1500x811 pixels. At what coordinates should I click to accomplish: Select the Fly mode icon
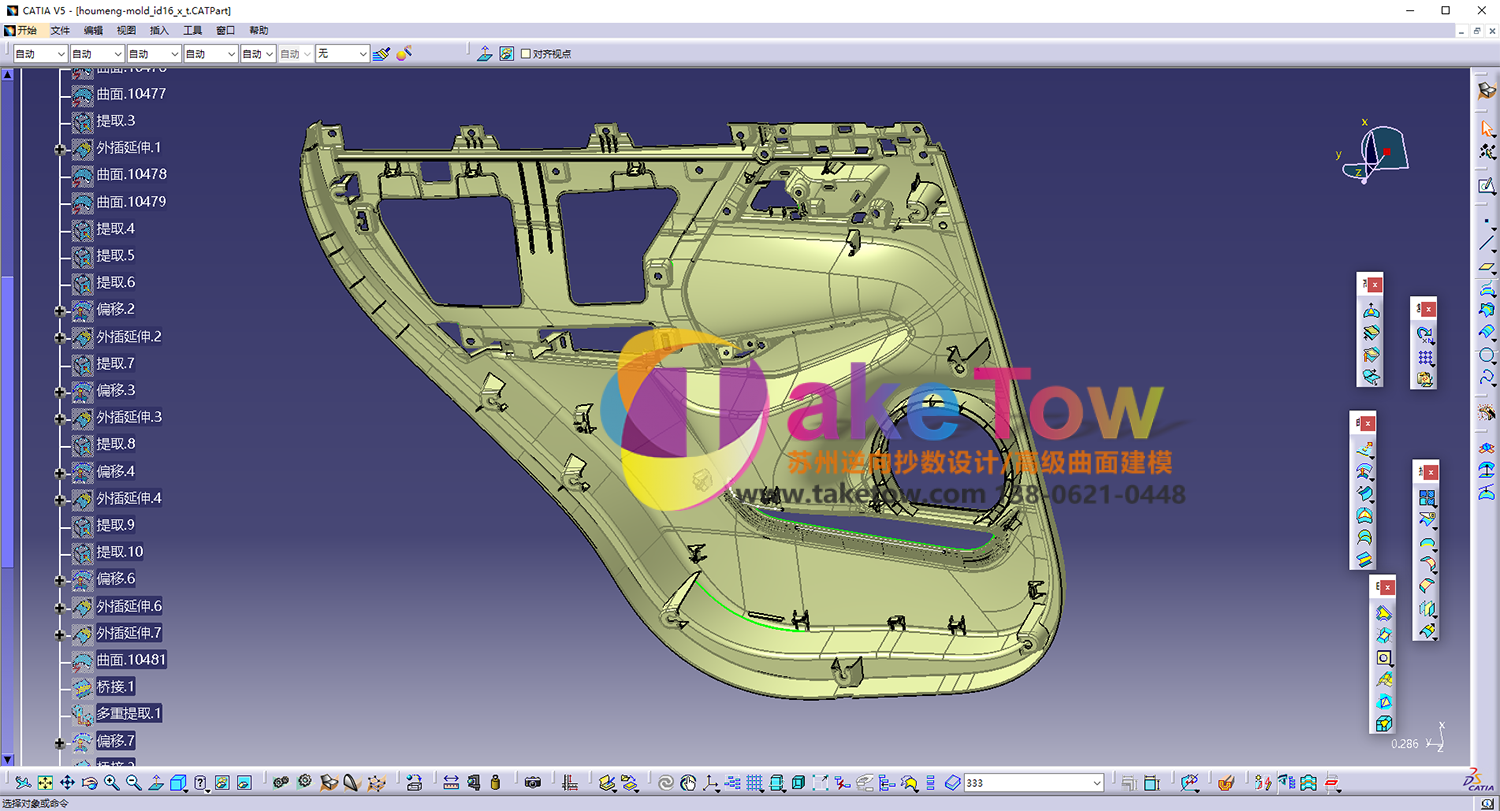21,783
